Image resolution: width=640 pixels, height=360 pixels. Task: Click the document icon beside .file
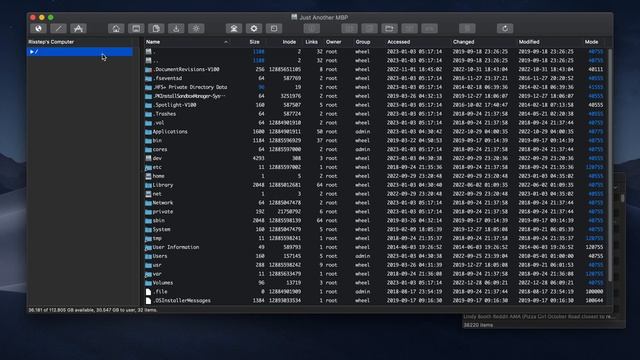[x=149, y=292]
